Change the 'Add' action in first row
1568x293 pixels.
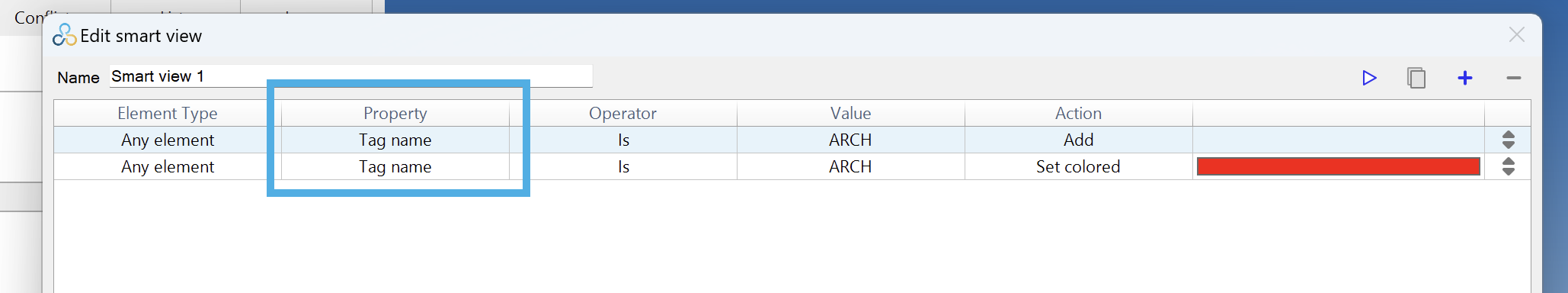point(1078,140)
